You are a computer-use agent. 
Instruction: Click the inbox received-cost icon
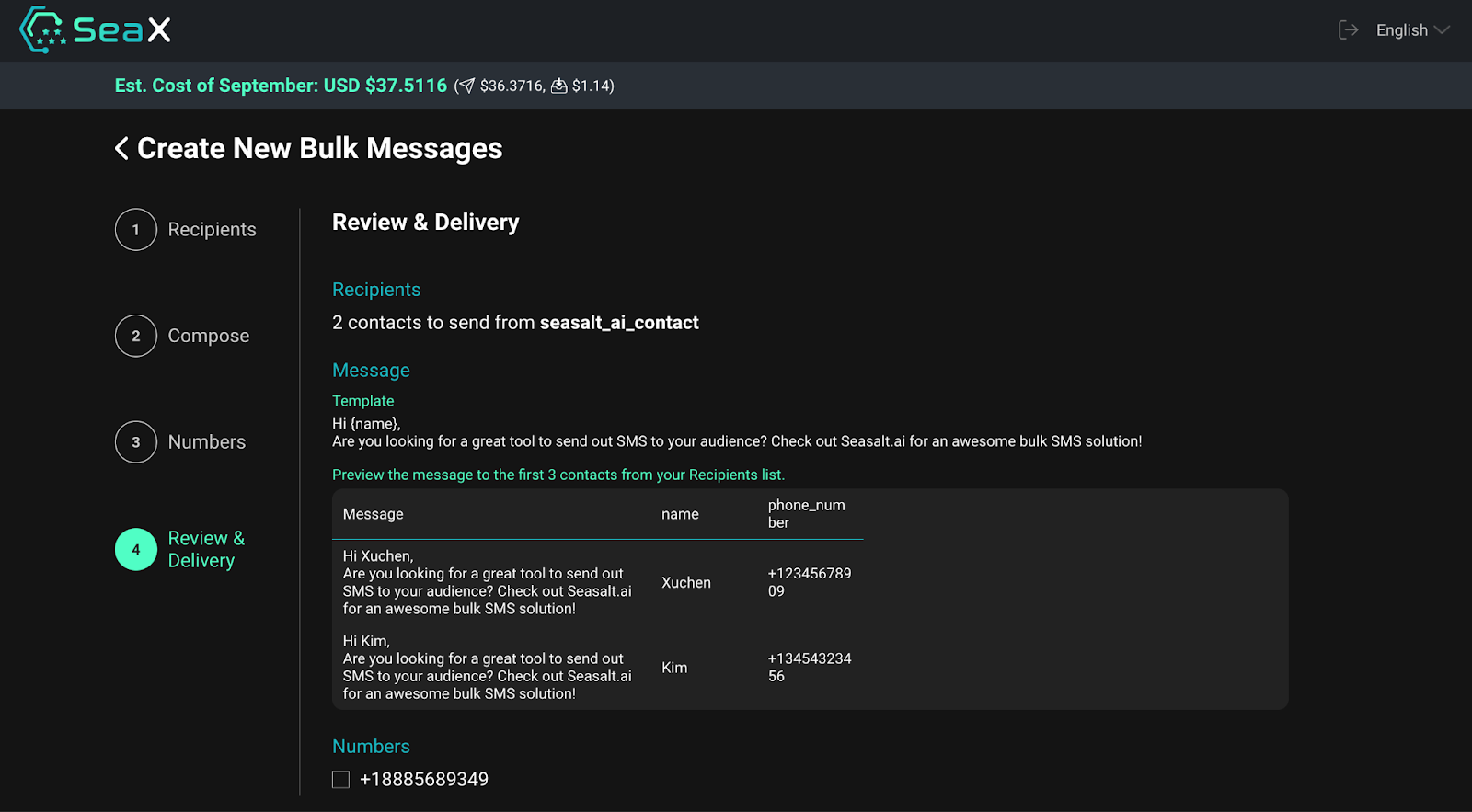(559, 86)
